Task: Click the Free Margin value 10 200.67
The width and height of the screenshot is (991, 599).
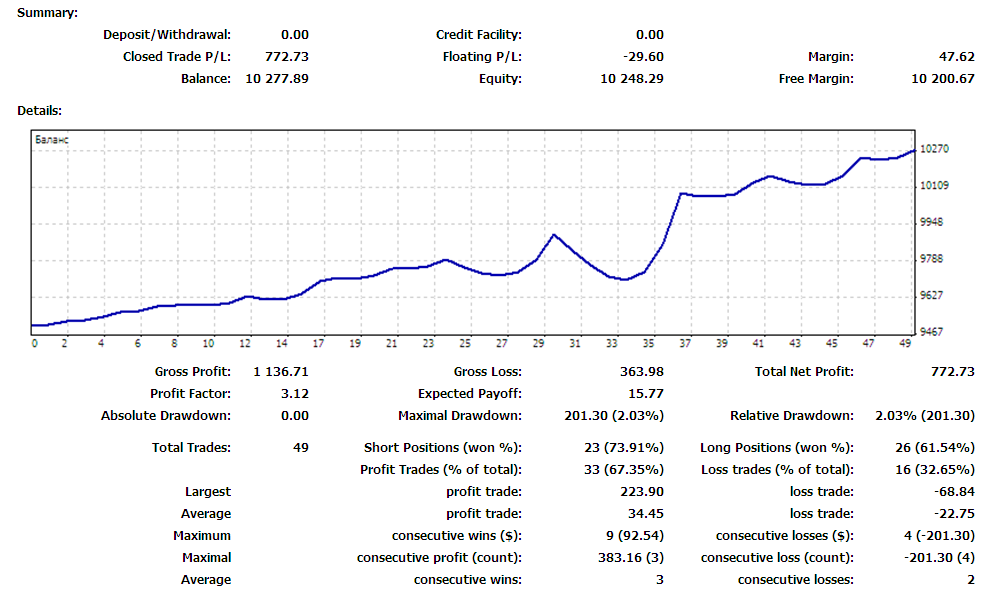Action: point(942,79)
